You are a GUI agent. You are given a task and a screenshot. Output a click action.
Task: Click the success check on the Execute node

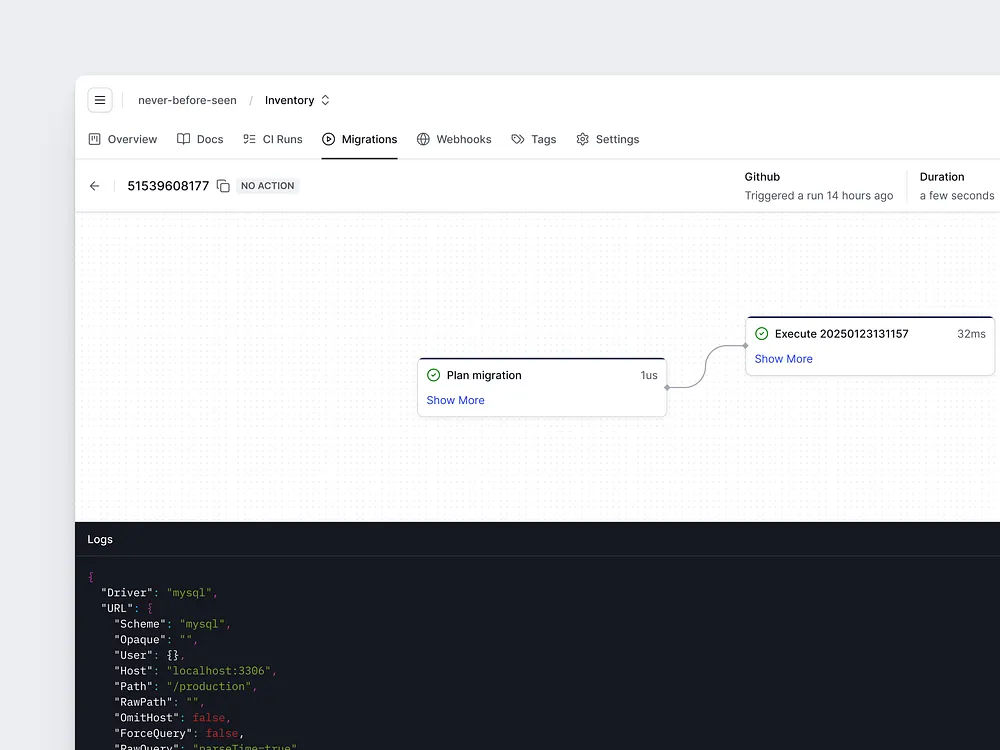tap(762, 333)
